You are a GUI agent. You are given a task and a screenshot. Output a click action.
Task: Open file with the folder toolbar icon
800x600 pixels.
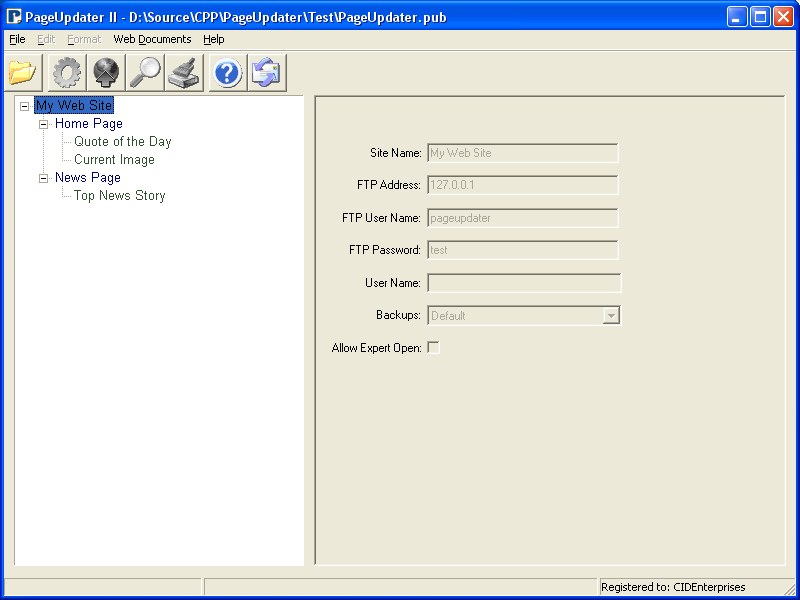(x=23, y=73)
